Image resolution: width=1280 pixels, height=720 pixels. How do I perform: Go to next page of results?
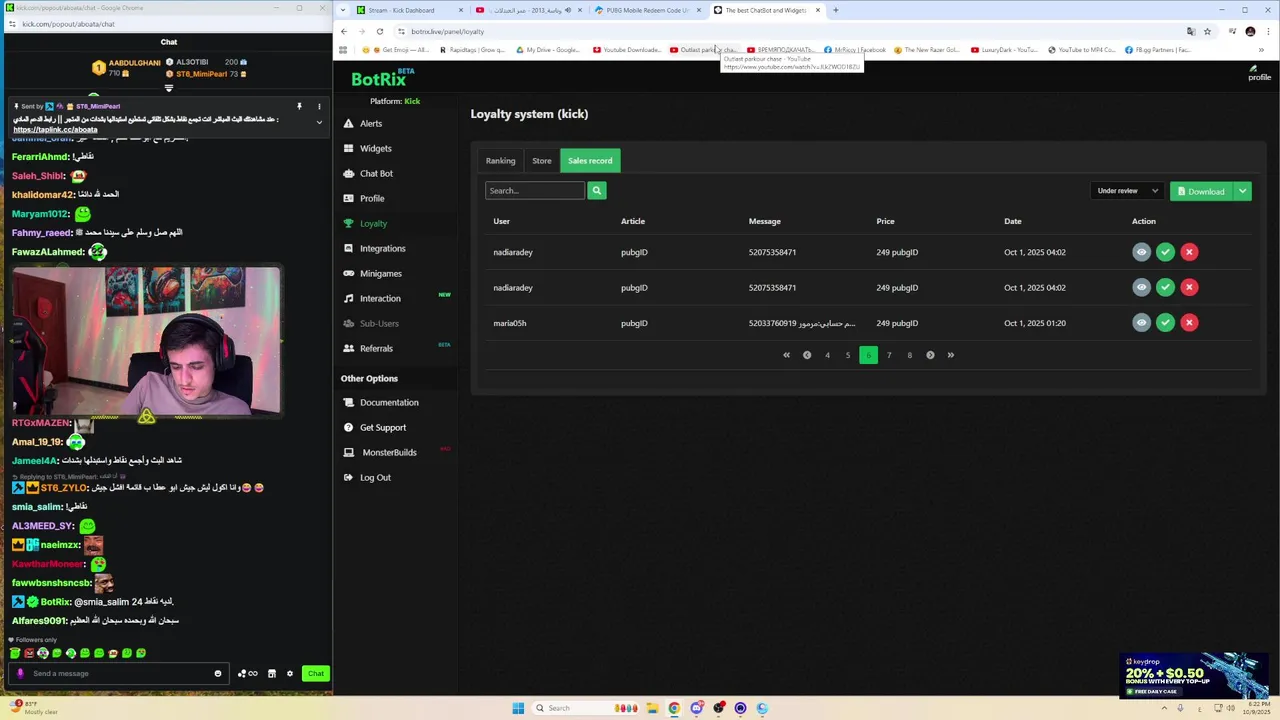(930, 355)
